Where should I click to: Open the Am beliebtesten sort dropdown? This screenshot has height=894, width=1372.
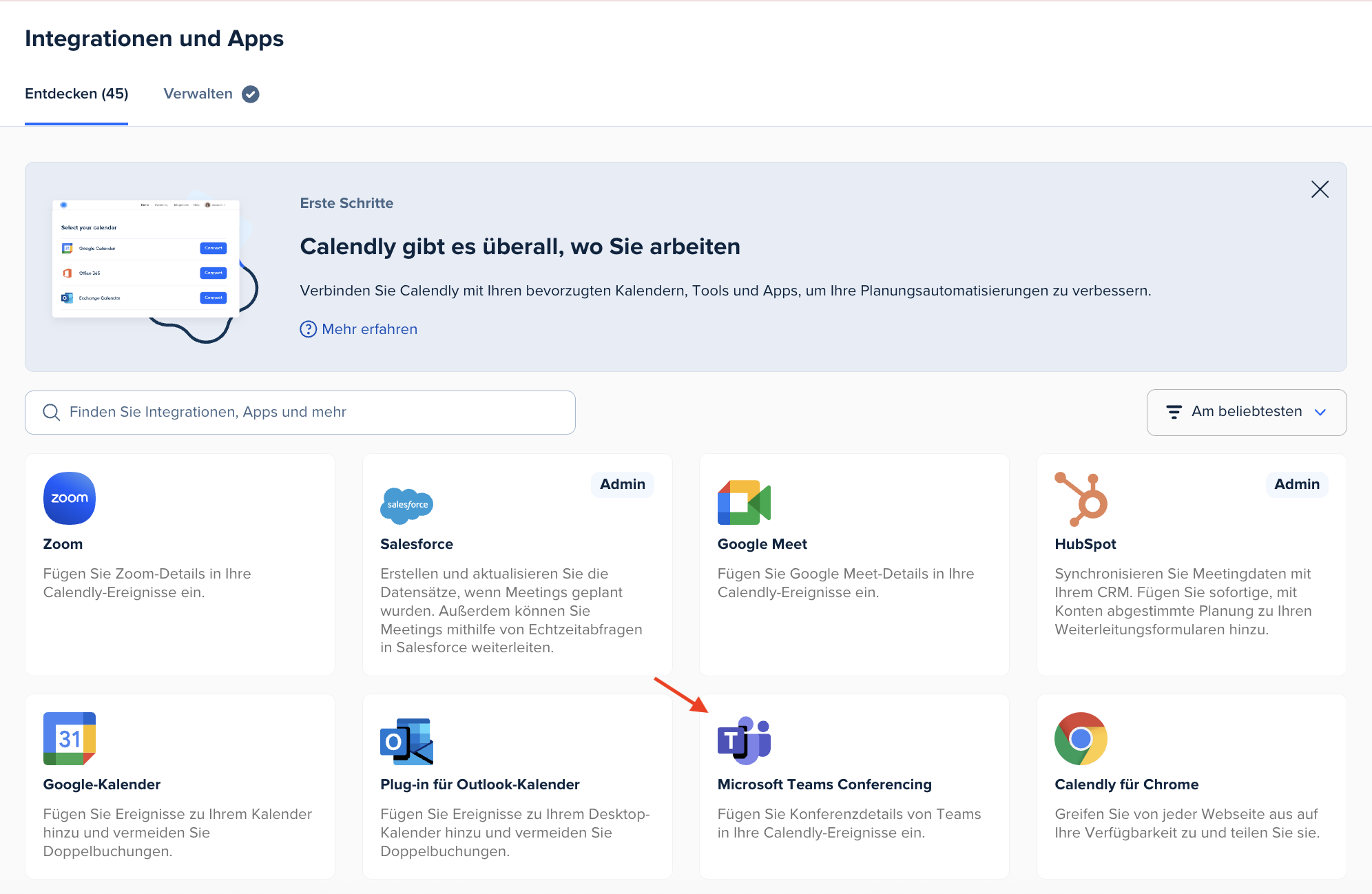pos(1246,412)
